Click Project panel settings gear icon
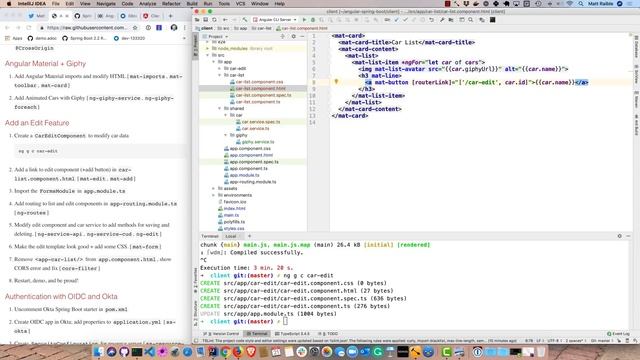The image size is (640, 360). tap(293, 37)
